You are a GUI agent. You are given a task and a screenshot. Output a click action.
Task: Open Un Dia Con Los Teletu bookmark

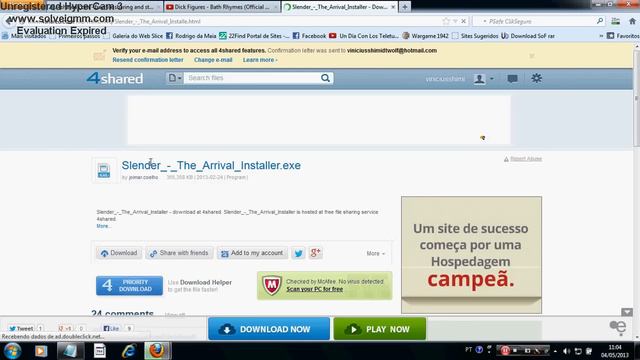point(364,36)
